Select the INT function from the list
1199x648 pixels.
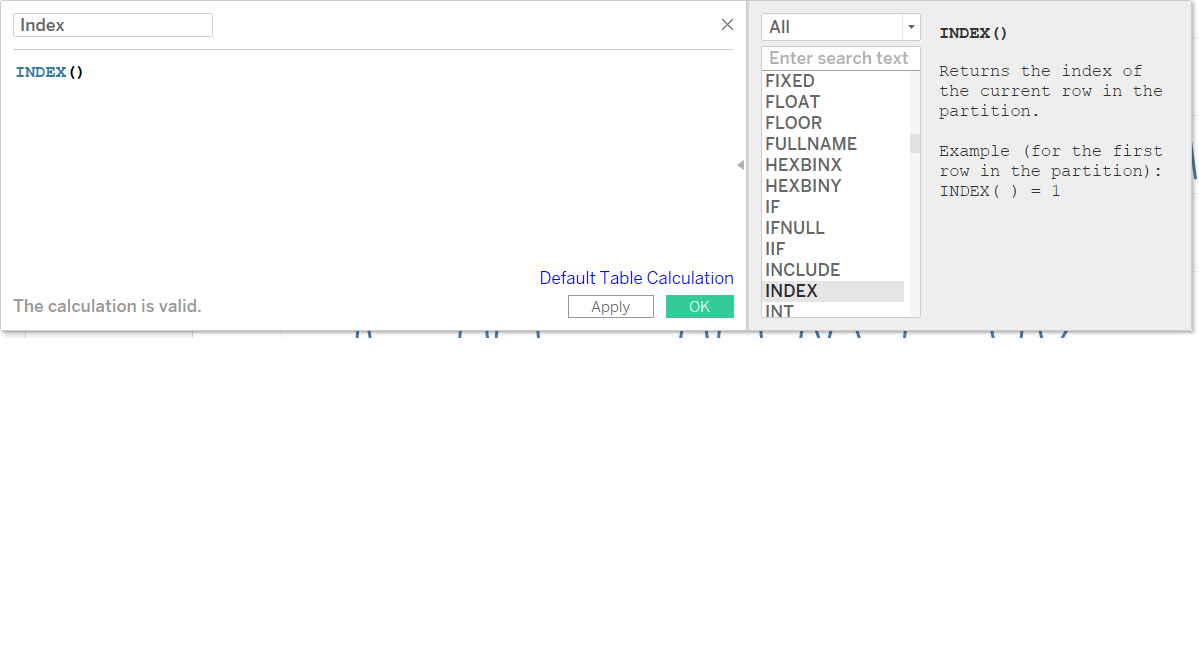click(x=778, y=311)
